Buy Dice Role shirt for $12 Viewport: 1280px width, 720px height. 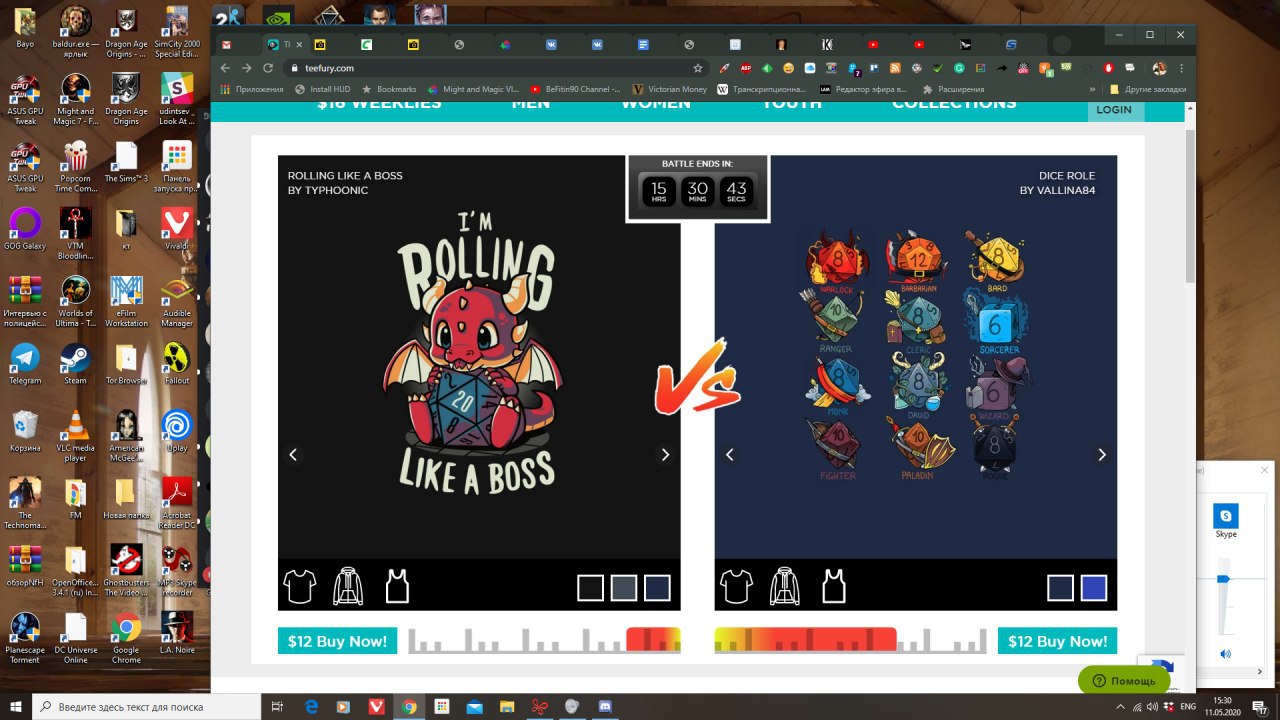pos(1057,641)
